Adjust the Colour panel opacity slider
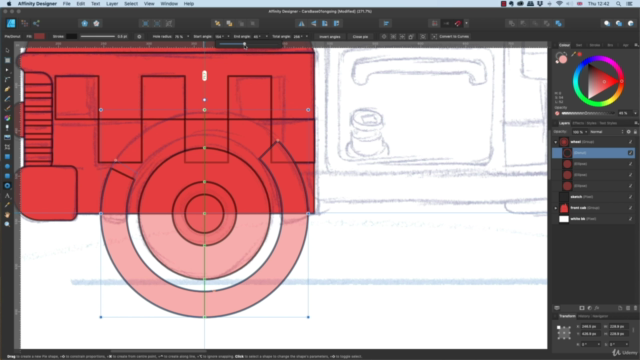 pyautogui.click(x=588, y=113)
